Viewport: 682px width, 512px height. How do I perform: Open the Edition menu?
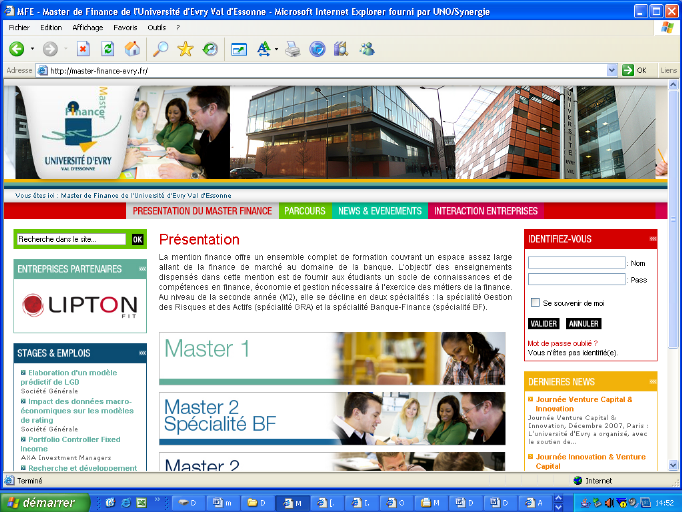pyautogui.click(x=51, y=27)
